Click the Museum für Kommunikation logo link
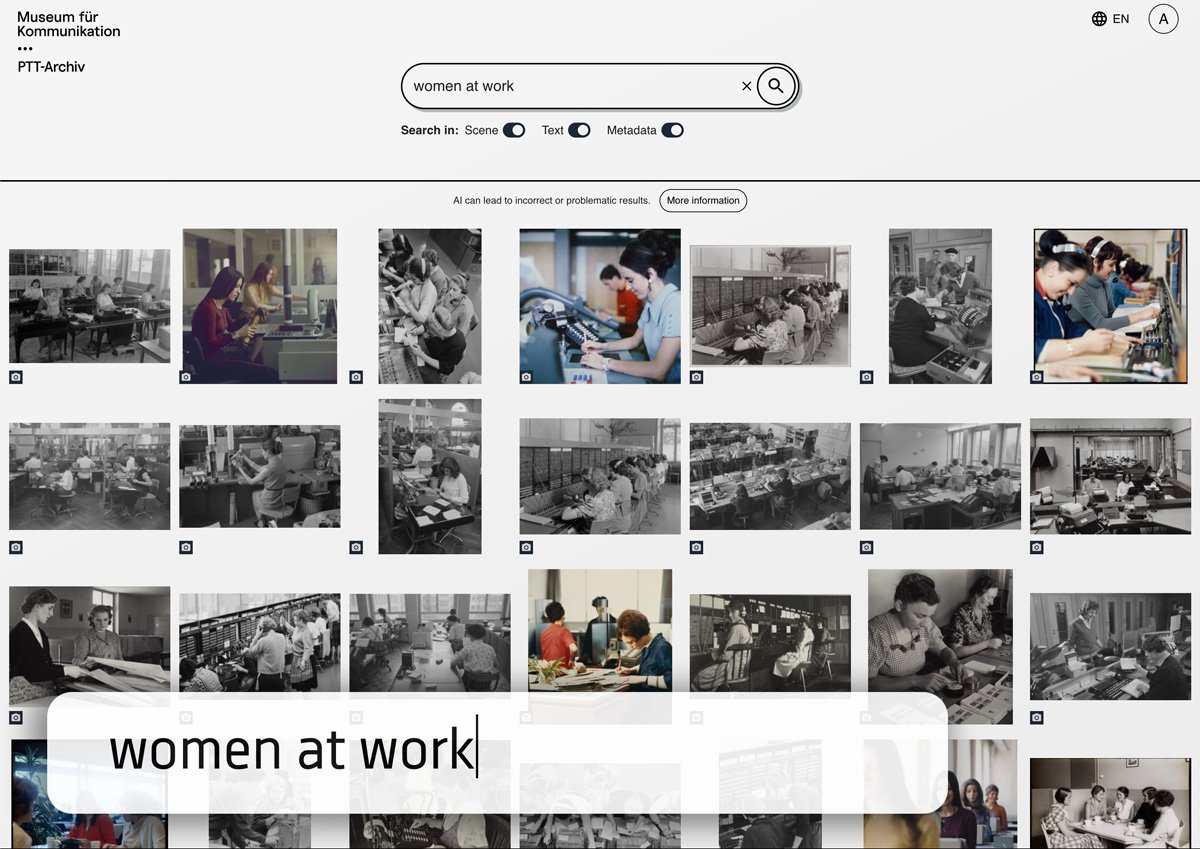This screenshot has width=1200, height=849. coord(67,24)
